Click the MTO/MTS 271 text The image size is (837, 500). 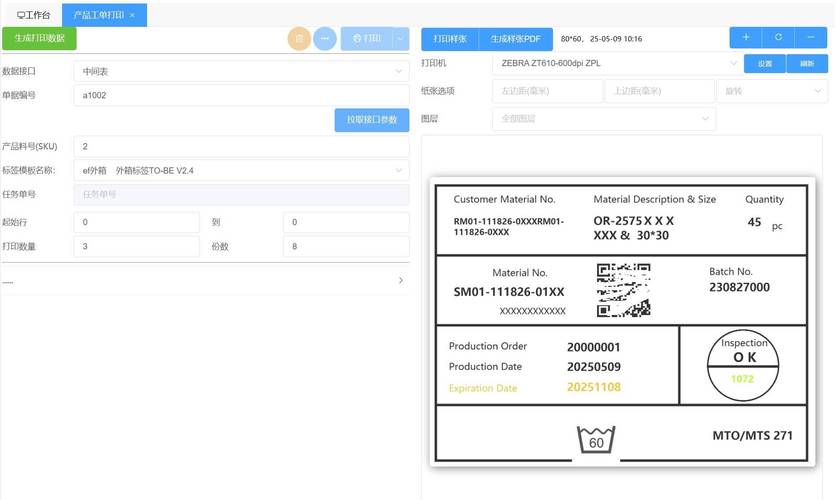click(752, 435)
